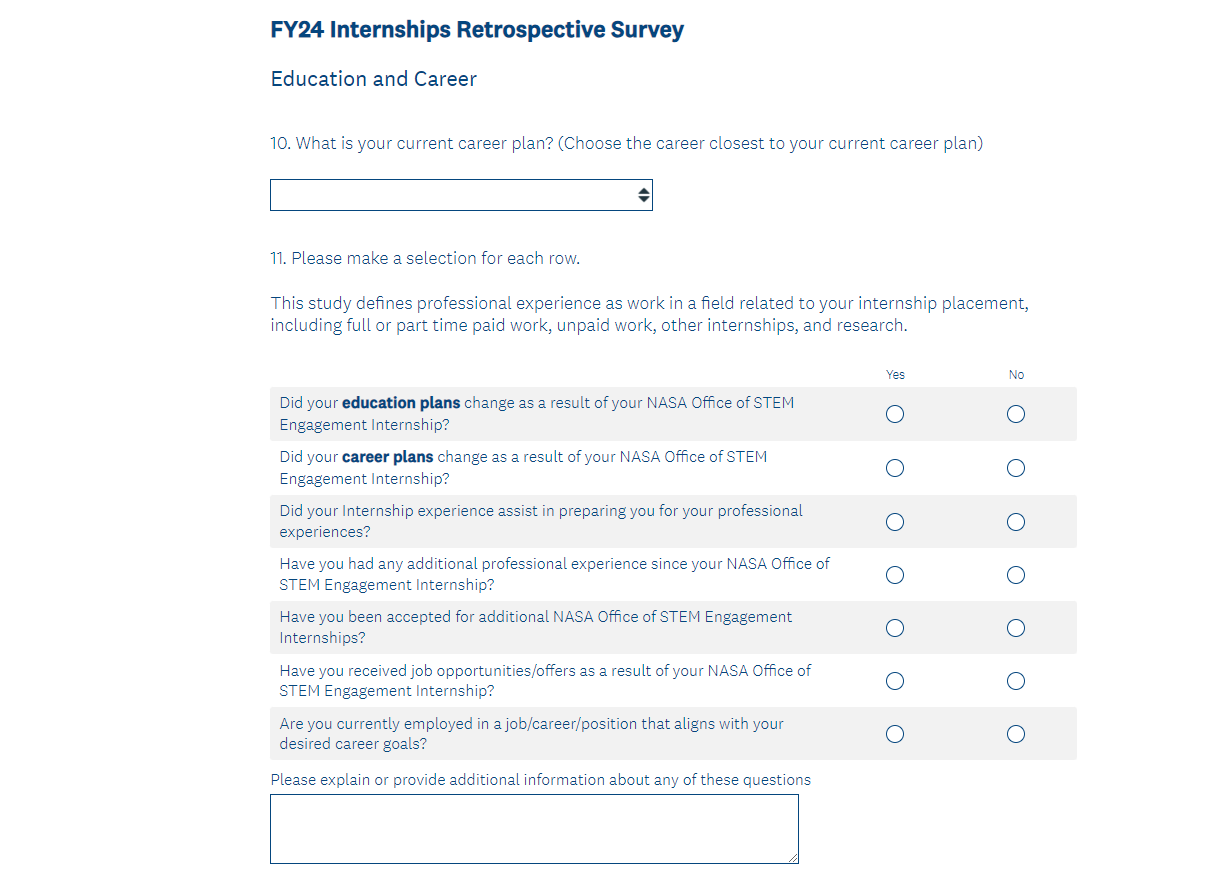Viewport: 1227px width, 872px height.
Task: Choose Yes for career plans change
Action: (x=895, y=468)
